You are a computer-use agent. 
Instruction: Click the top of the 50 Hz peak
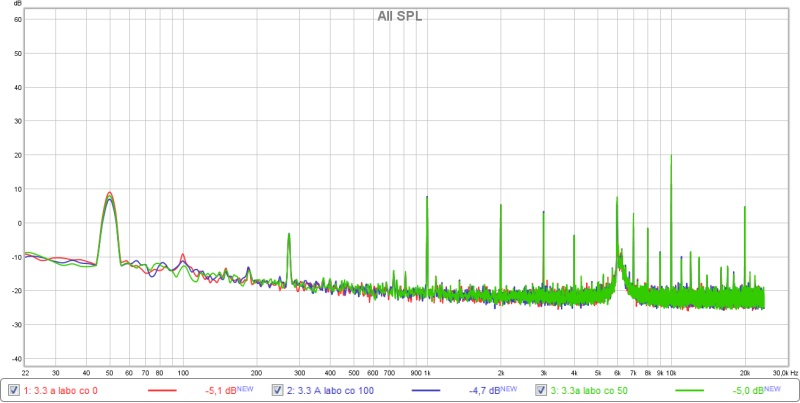[x=109, y=194]
